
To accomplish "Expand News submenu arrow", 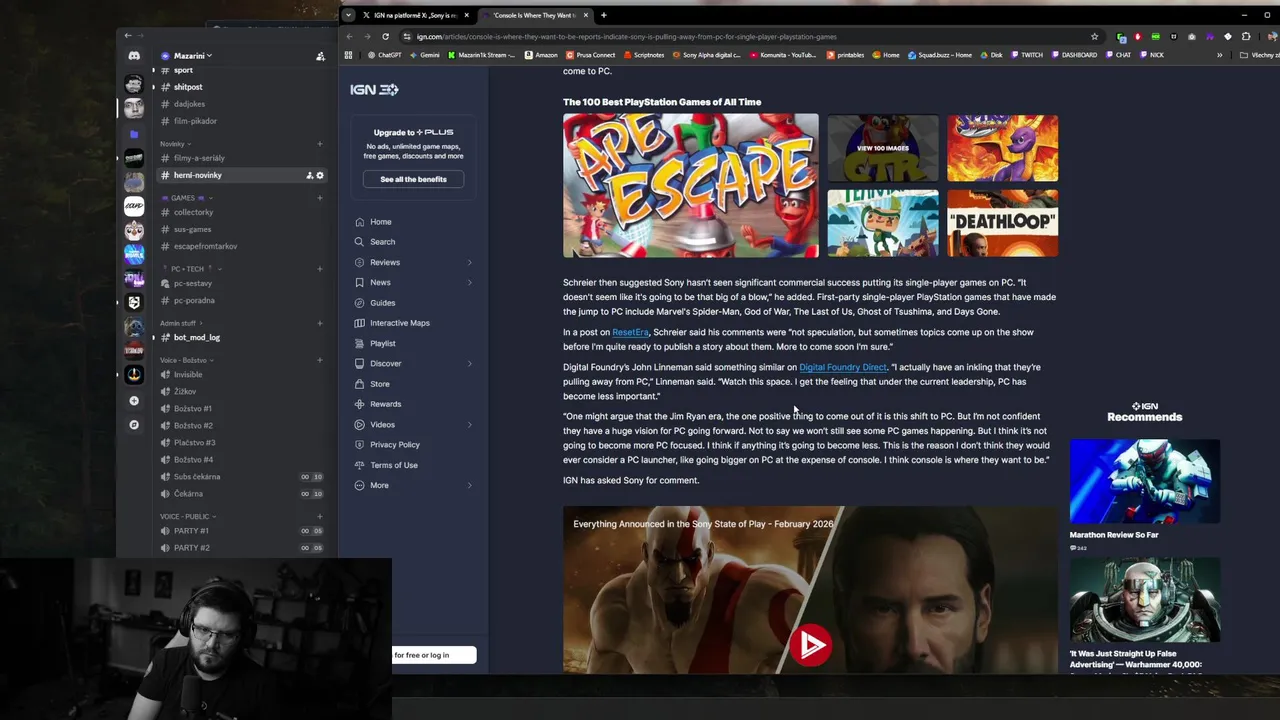I will (470, 282).
